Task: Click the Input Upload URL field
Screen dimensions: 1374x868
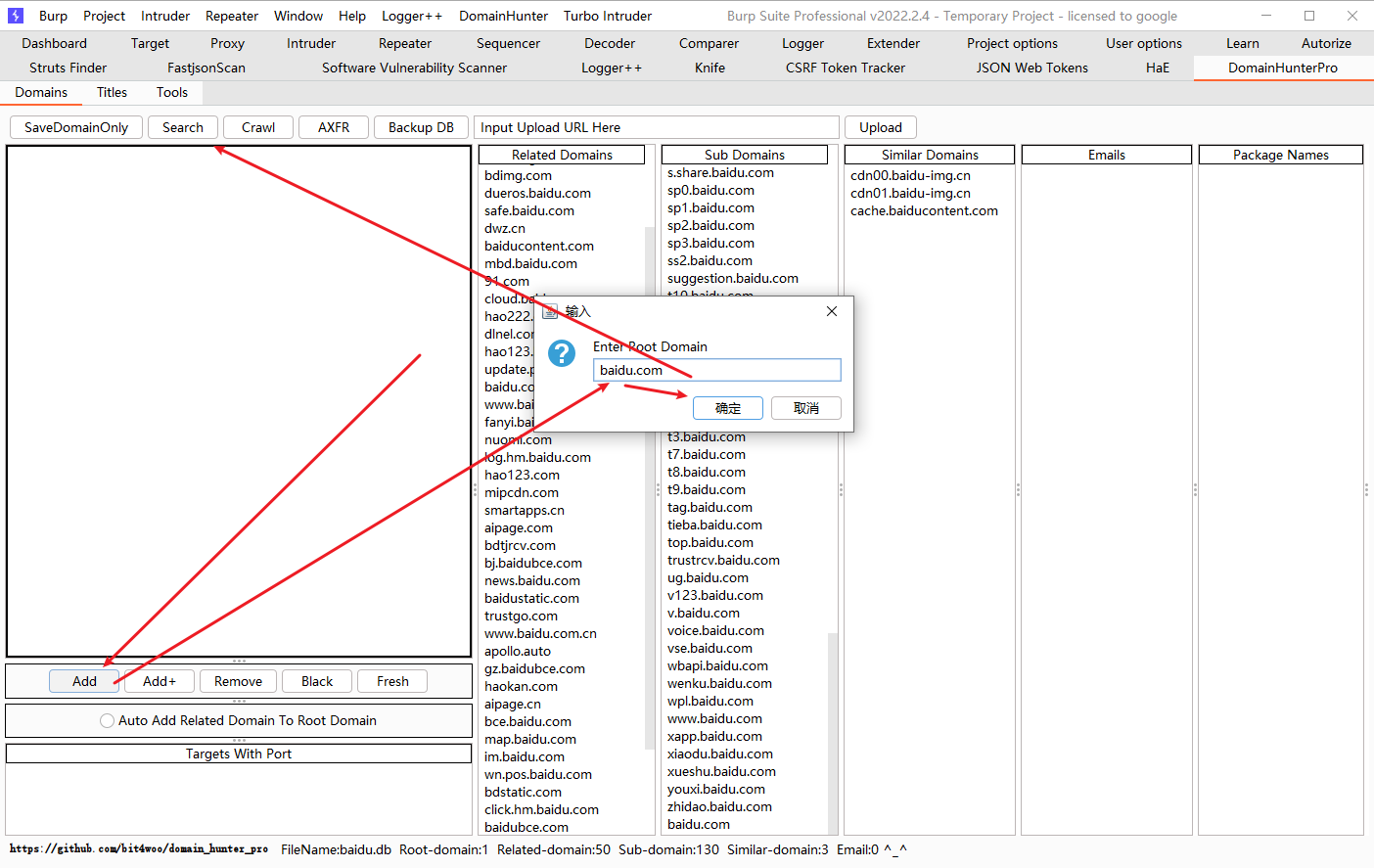Action: (657, 127)
